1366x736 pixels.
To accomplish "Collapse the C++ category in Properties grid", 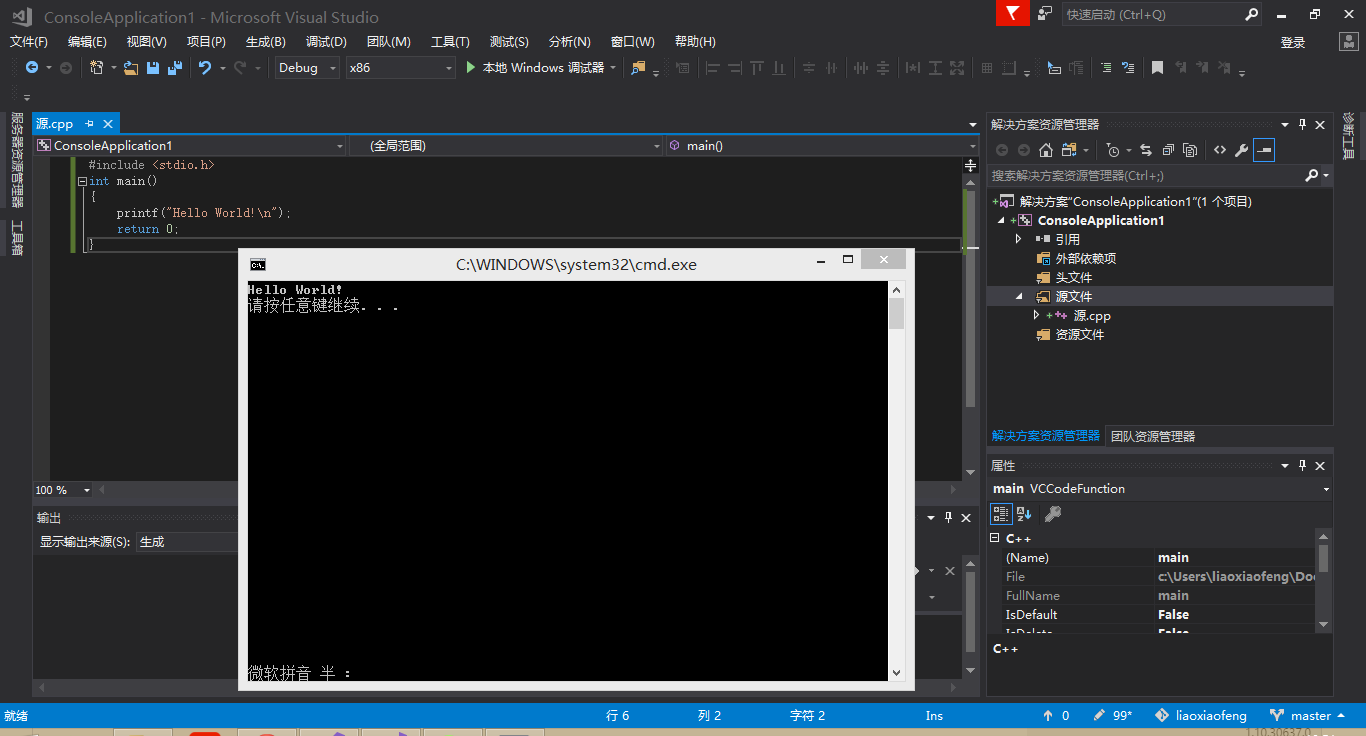I will [995, 538].
